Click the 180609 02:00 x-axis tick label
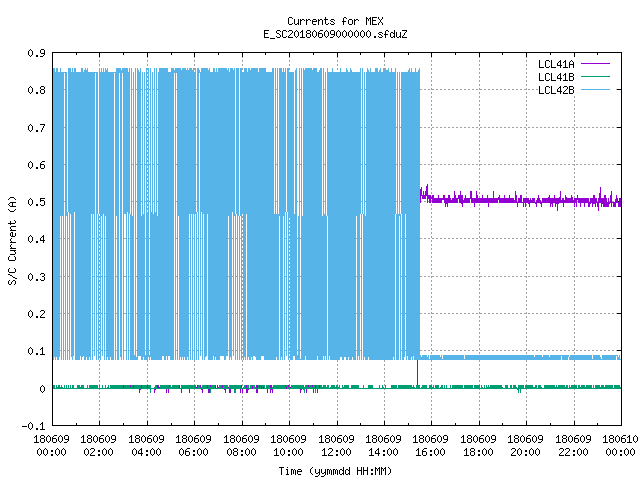640x480 pixels. pos(98,446)
